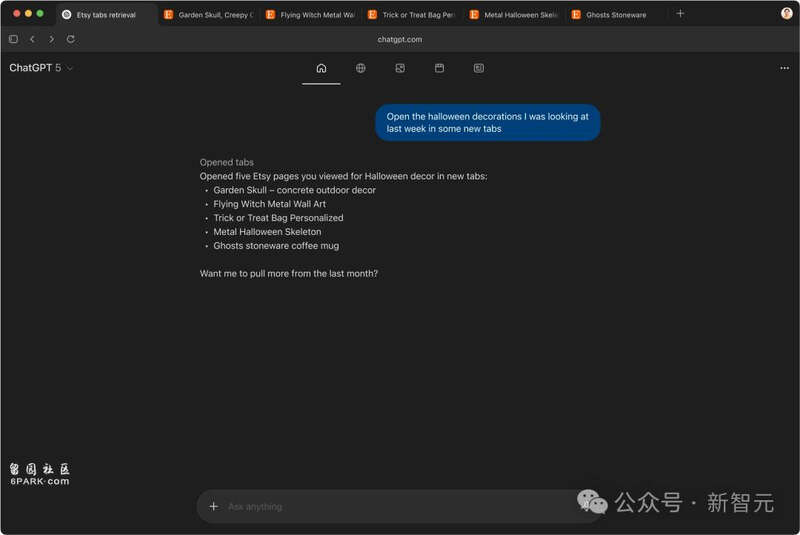The image size is (800, 535).
Task: Click the plus attach icon in composer
Action: pos(213,506)
